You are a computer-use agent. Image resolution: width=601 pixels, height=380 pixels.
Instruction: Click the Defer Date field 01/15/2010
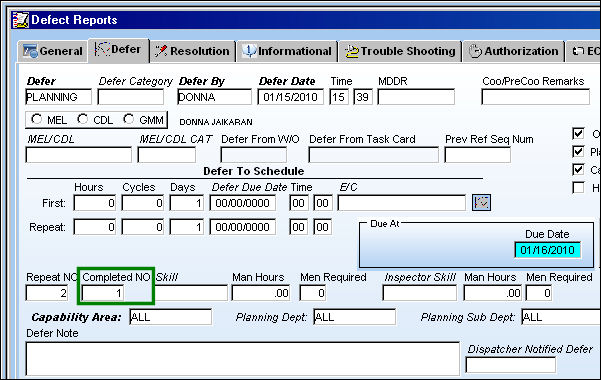[x=291, y=97]
